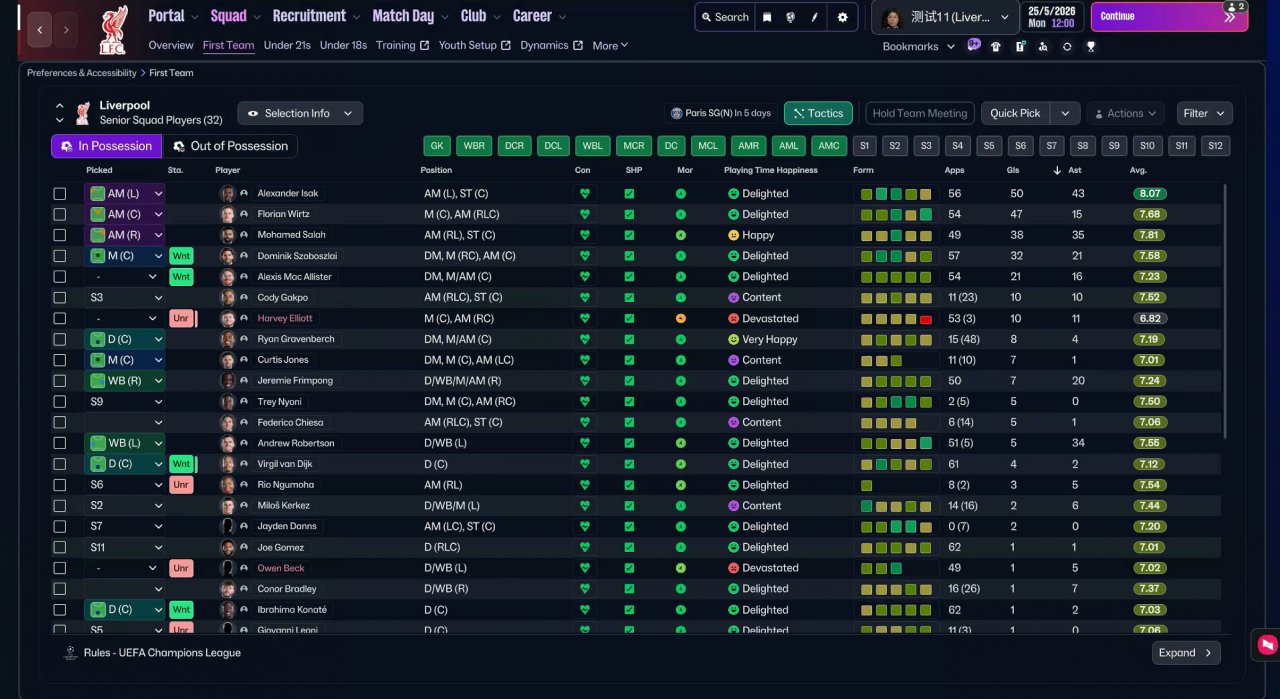
Task: Open the settings gear in the top toolbar
Action: (842, 17)
